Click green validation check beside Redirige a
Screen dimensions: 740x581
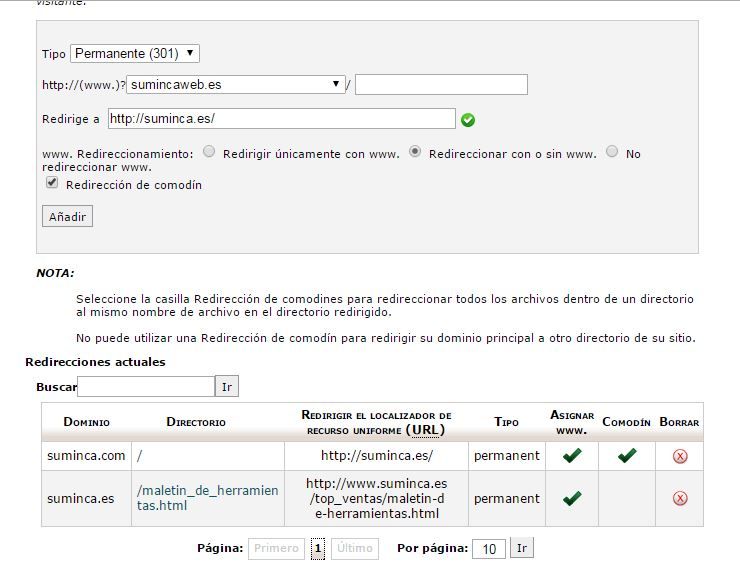coord(468,120)
